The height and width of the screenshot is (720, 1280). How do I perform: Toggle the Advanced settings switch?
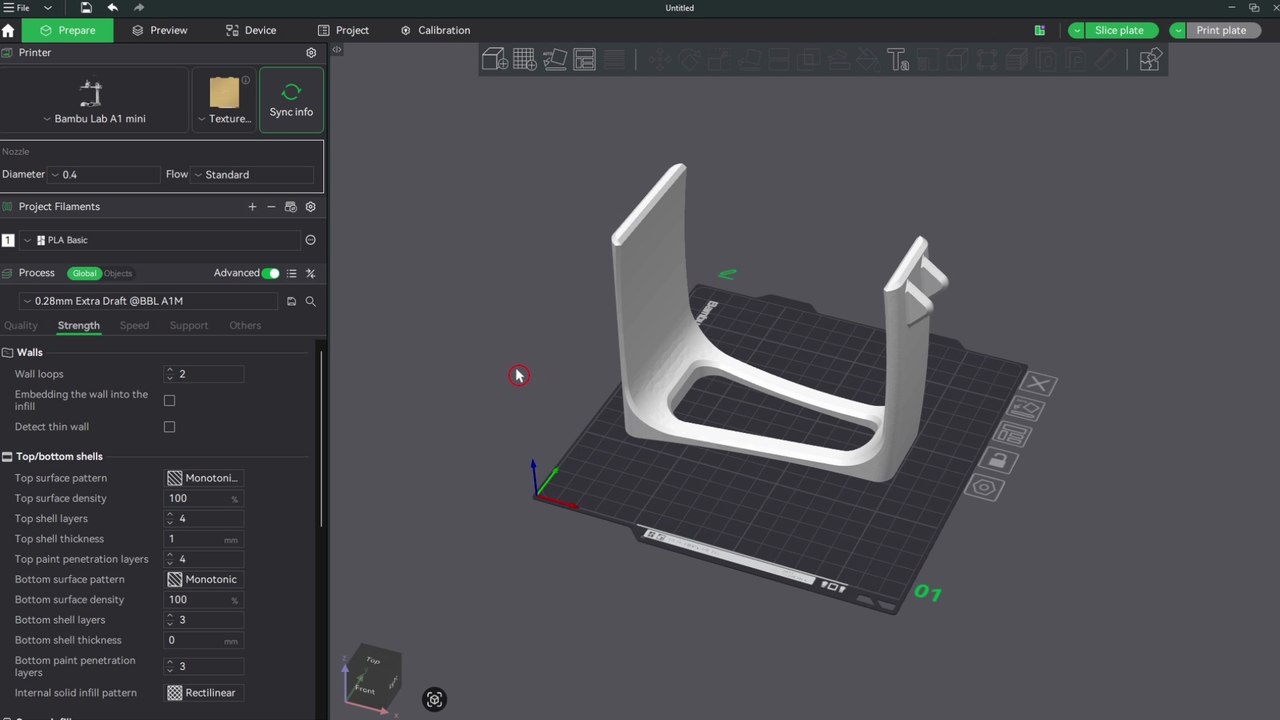point(270,273)
